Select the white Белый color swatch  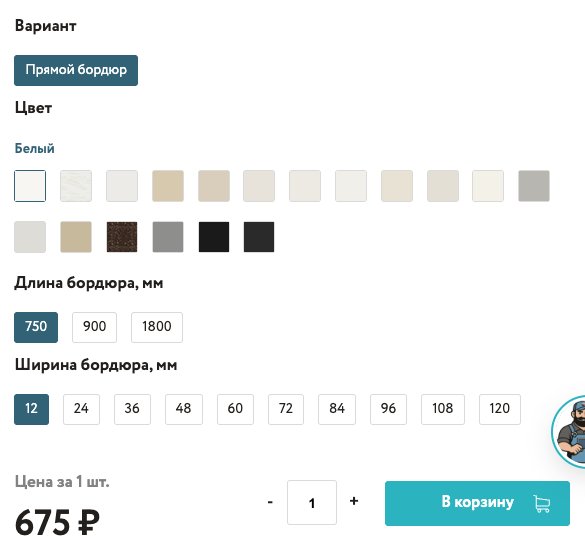[30, 186]
